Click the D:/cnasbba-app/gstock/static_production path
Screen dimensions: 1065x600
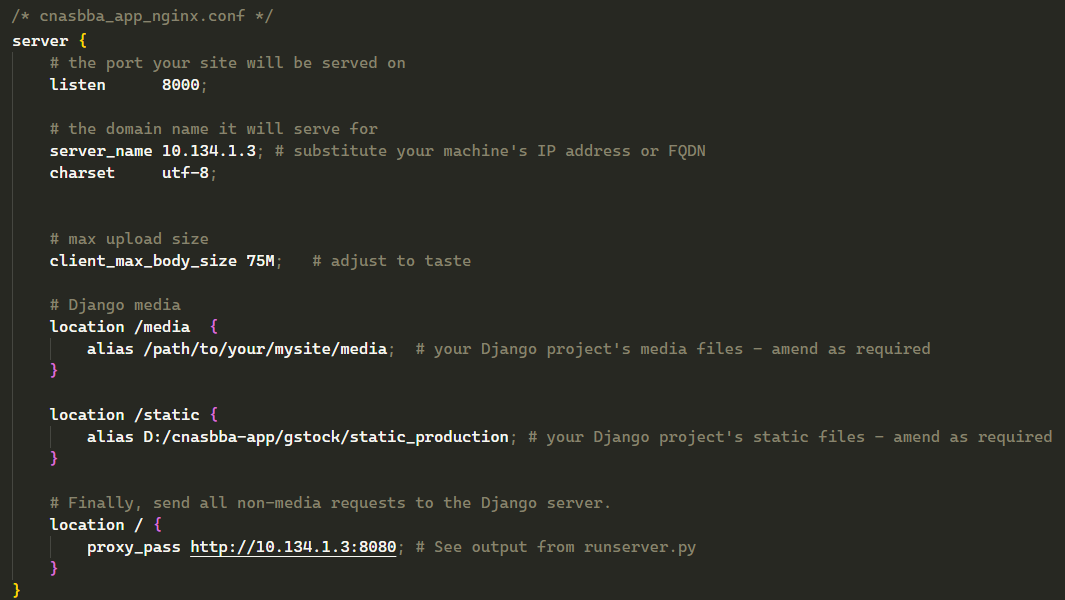325,437
